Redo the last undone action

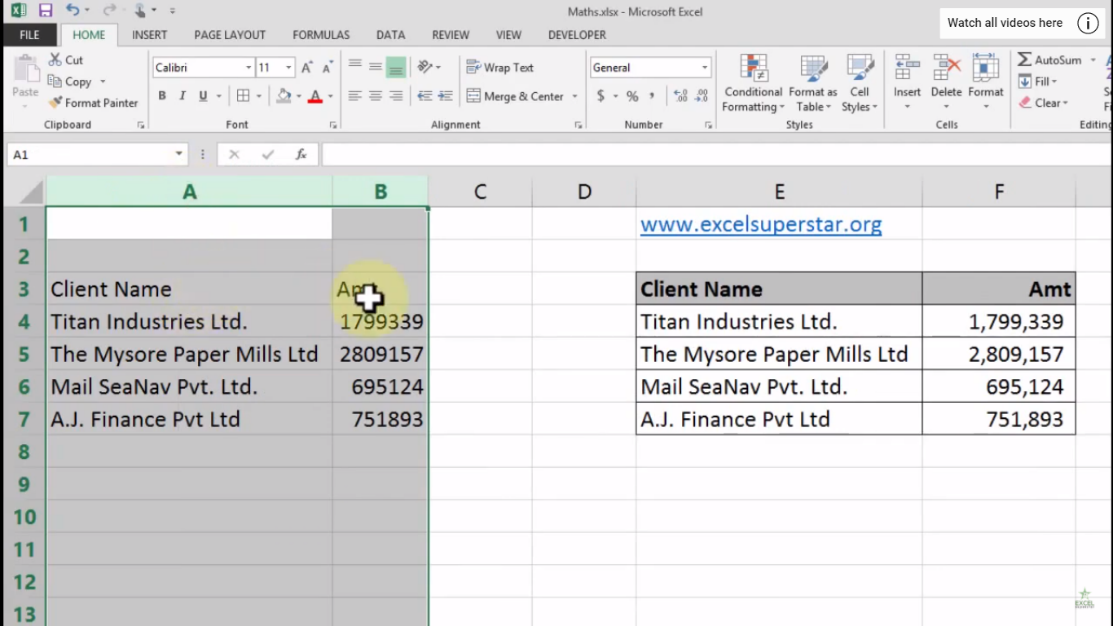point(109,10)
